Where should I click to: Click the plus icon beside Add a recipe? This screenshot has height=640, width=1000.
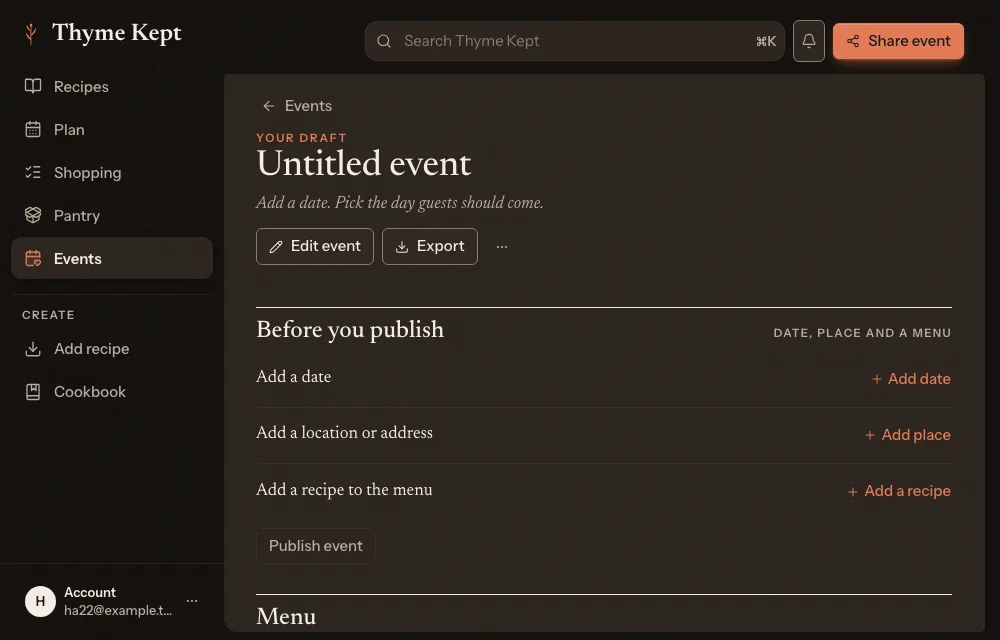click(853, 491)
